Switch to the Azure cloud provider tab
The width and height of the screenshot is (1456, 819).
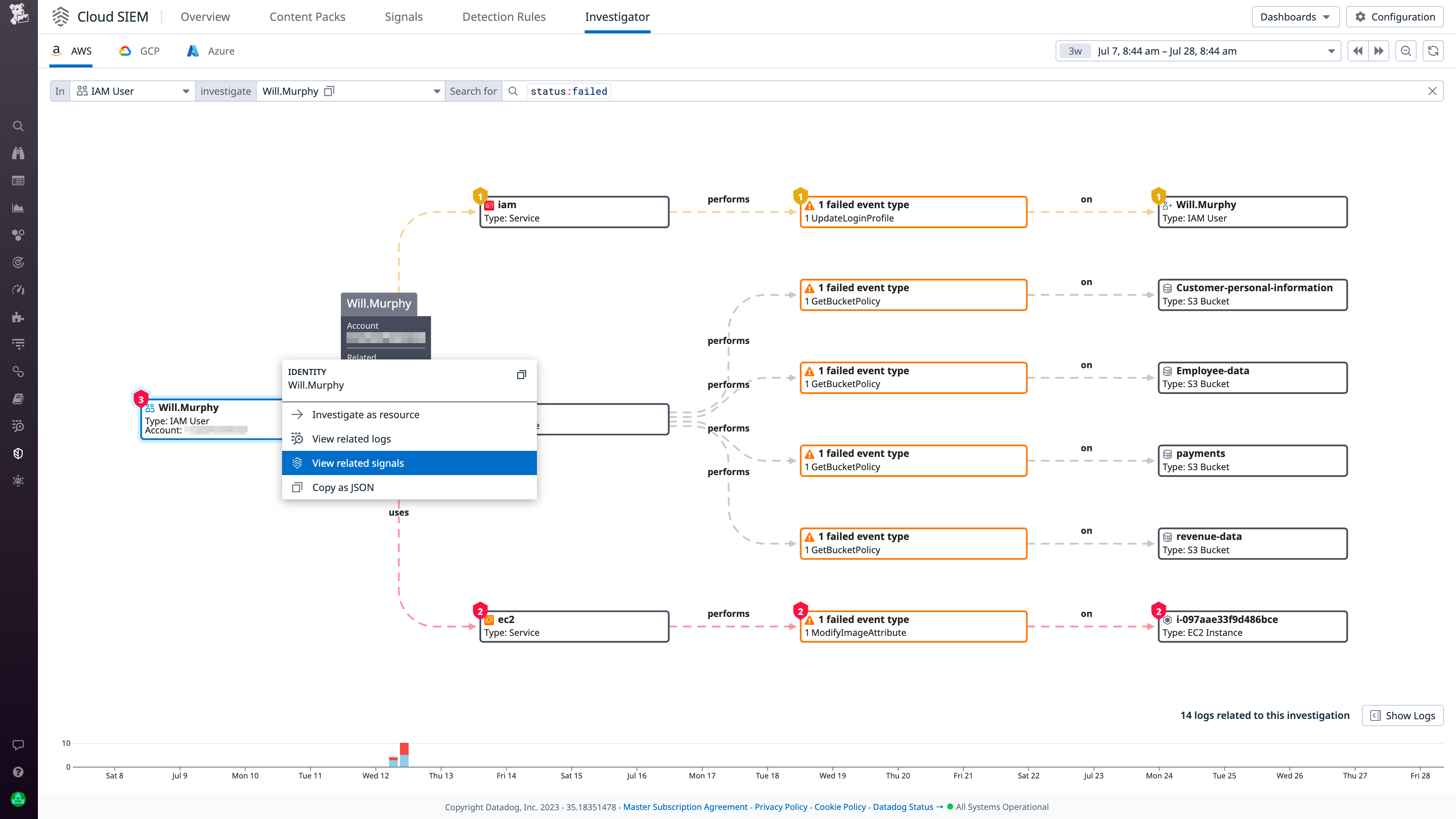click(210, 51)
